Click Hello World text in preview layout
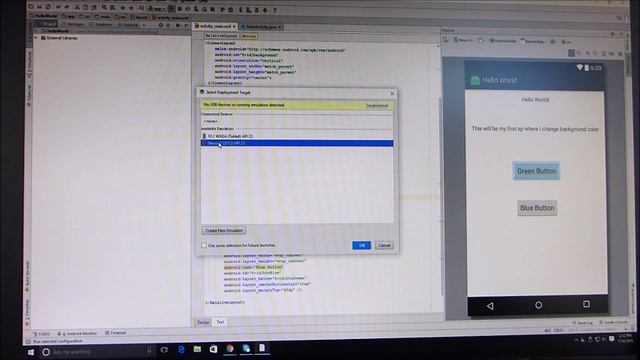Image resolution: width=640 pixels, height=360 pixels. point(535,100)
